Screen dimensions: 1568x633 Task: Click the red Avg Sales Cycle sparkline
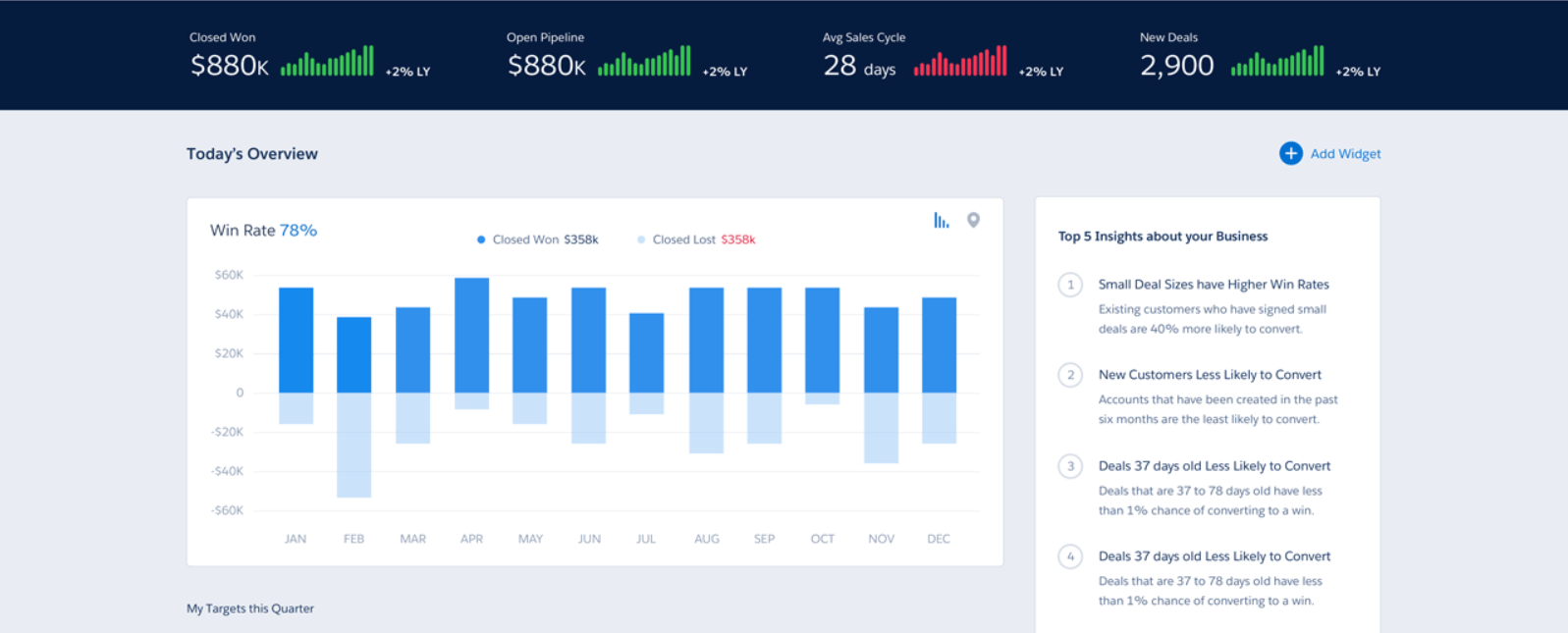point(959,62)
